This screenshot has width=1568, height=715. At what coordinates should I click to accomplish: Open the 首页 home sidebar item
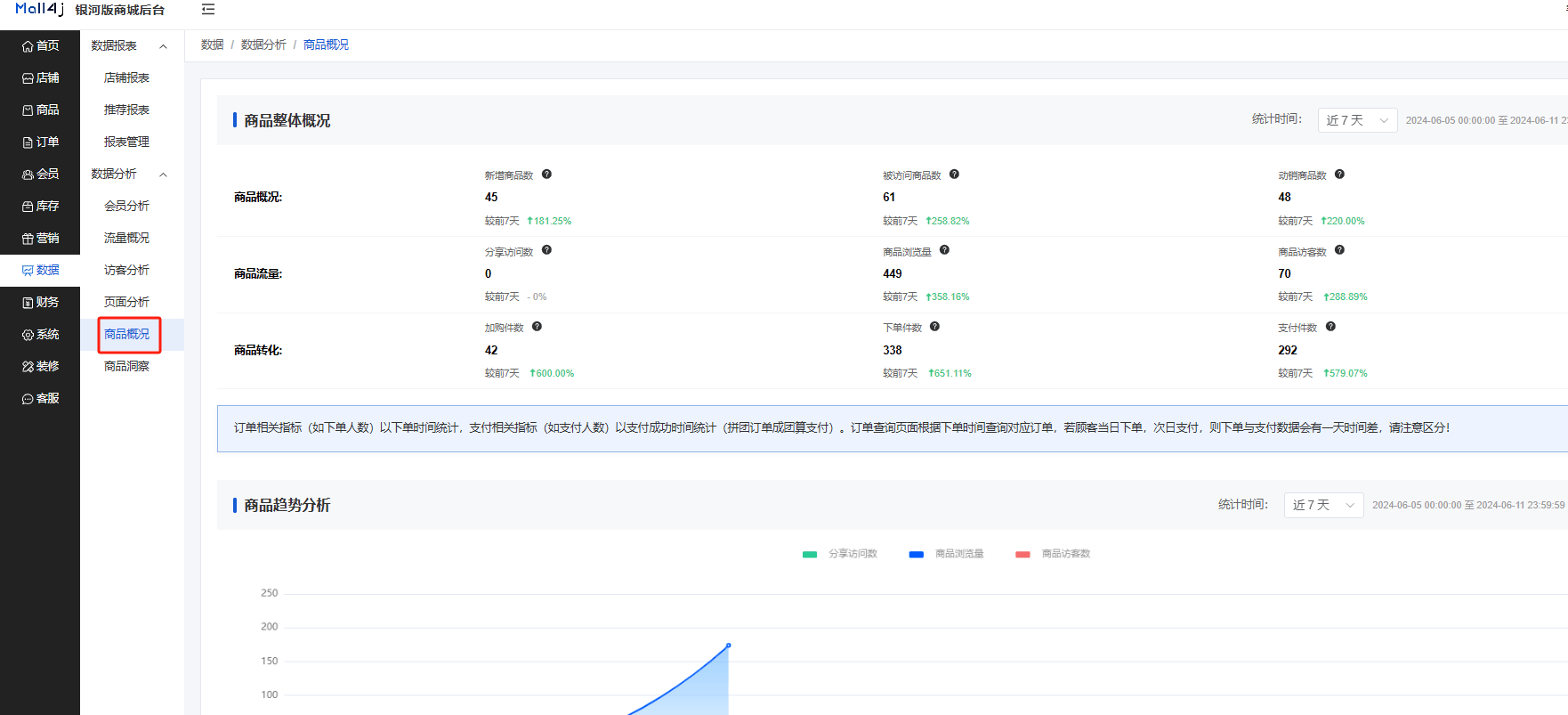click(40, 45)
